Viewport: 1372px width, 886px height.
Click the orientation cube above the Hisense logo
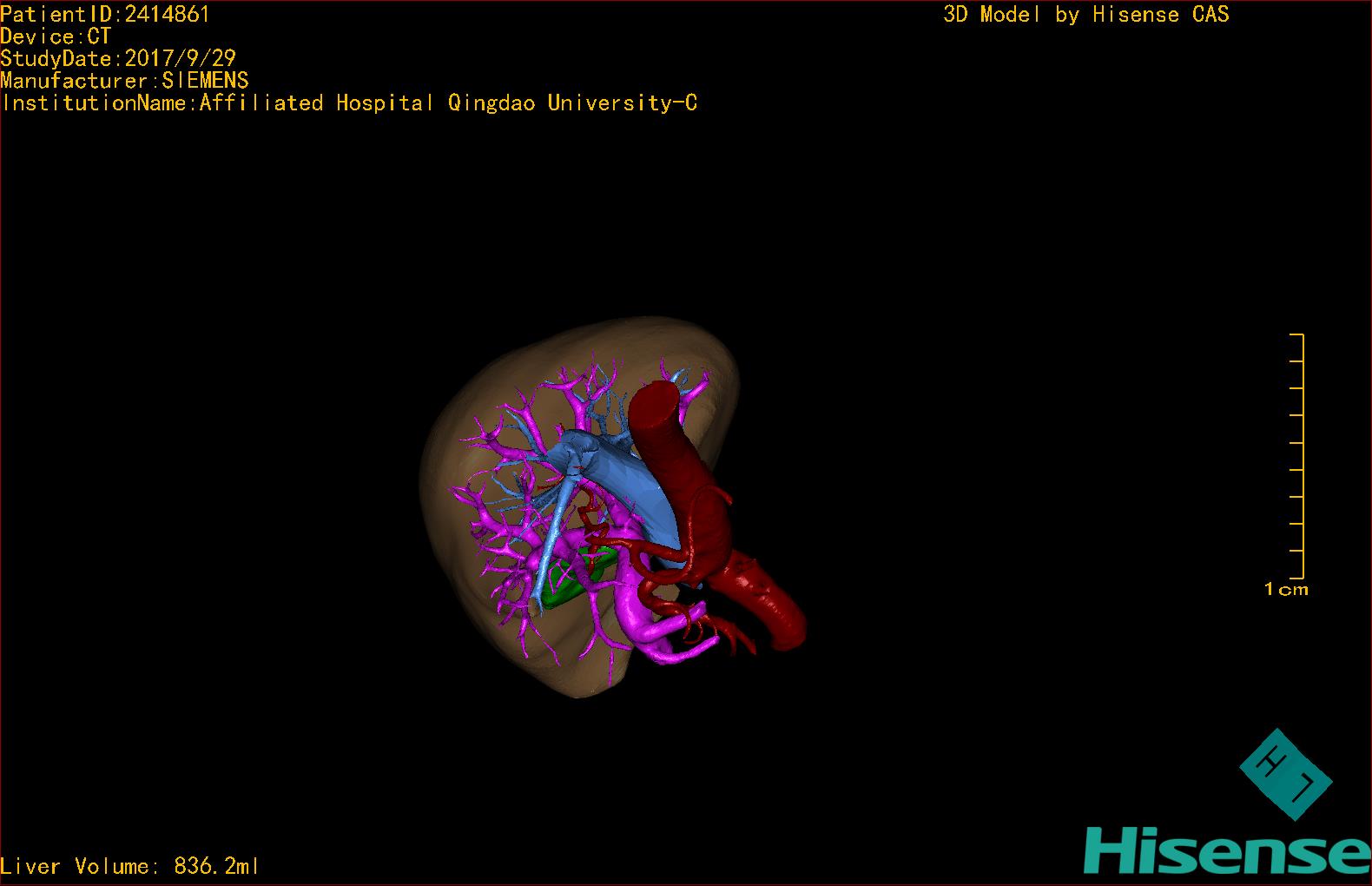click(1286, 774)
